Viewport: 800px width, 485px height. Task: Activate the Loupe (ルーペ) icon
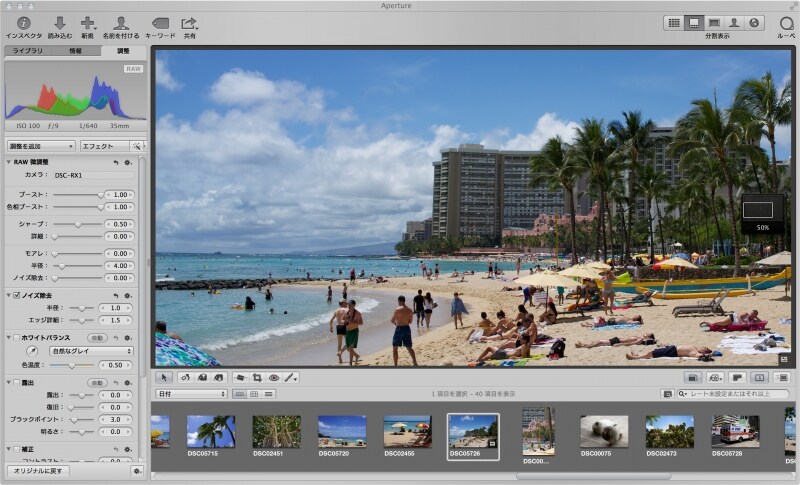click(785, 23)
